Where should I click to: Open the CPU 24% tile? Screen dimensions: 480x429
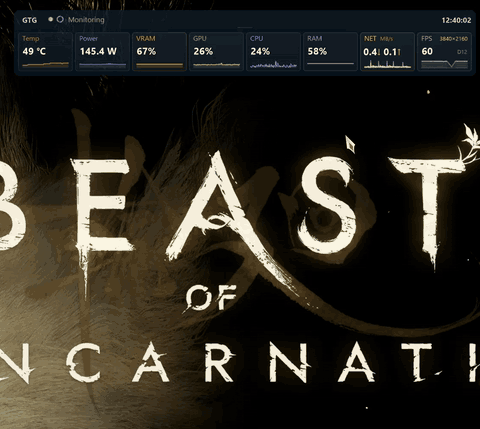[x=273, y=52]
